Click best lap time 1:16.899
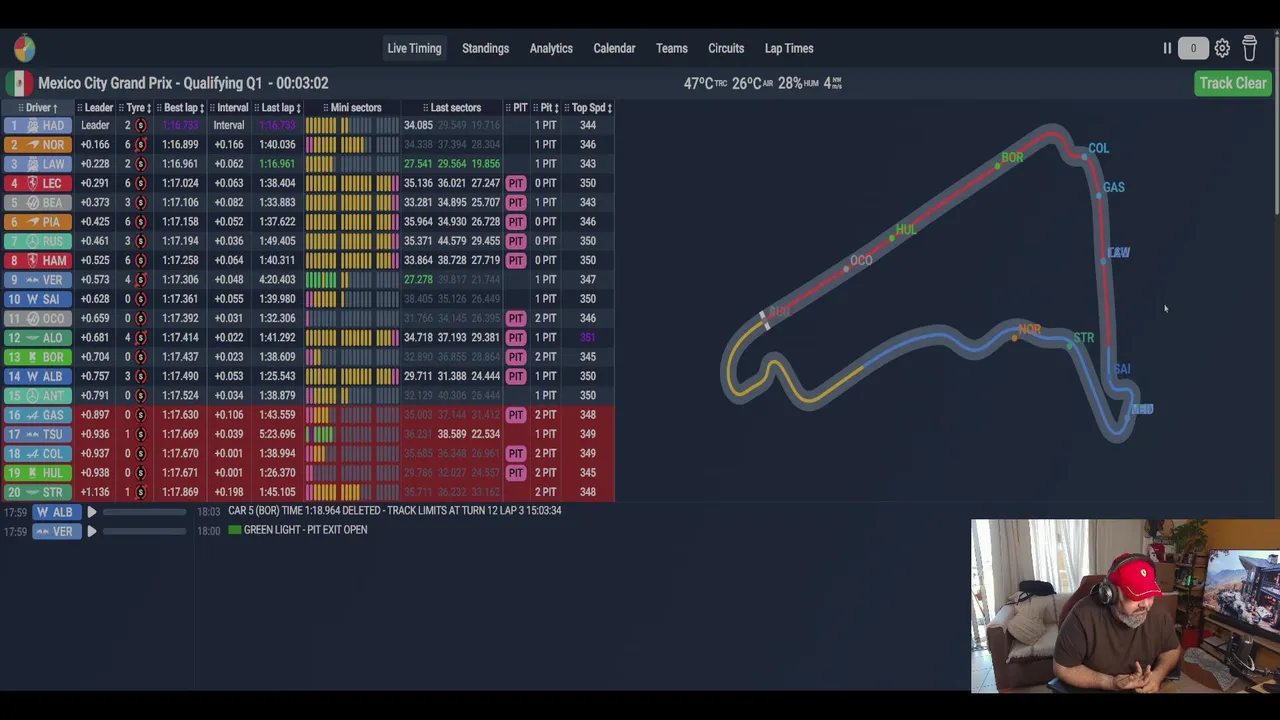Screen dimensions: 1280x720 tap(180, 145)
